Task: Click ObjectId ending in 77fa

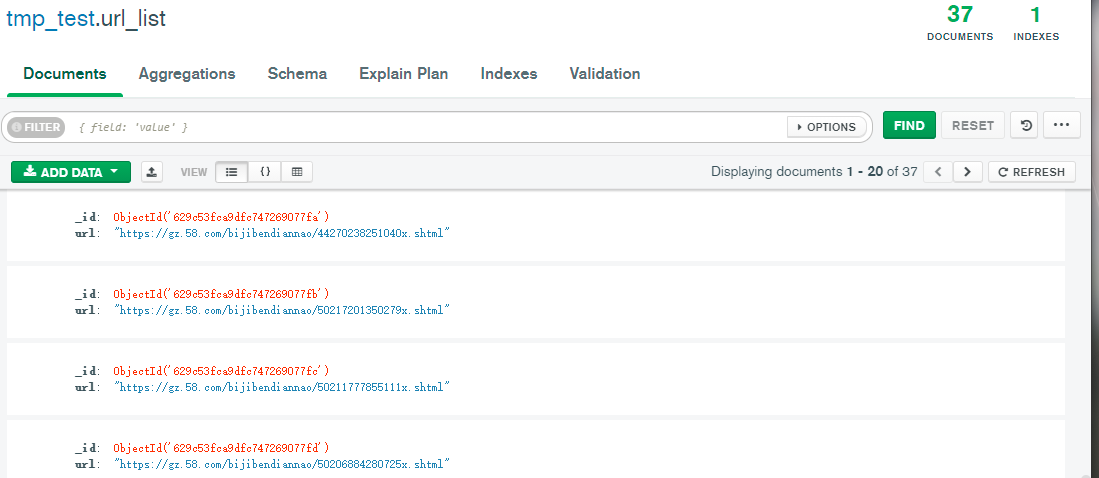Action: [221, 217]
